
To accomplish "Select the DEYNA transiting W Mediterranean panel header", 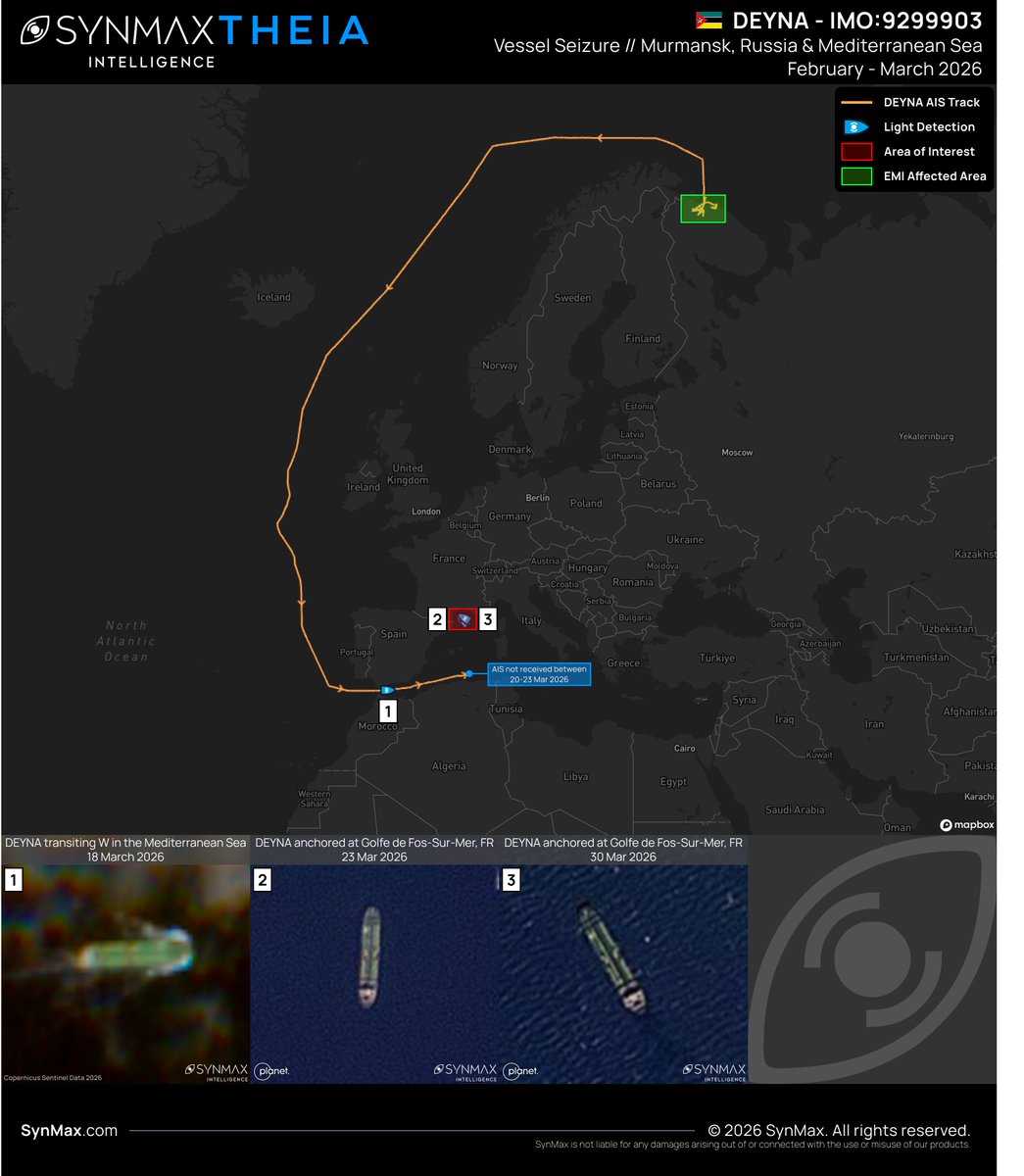I will coord(123,841).
